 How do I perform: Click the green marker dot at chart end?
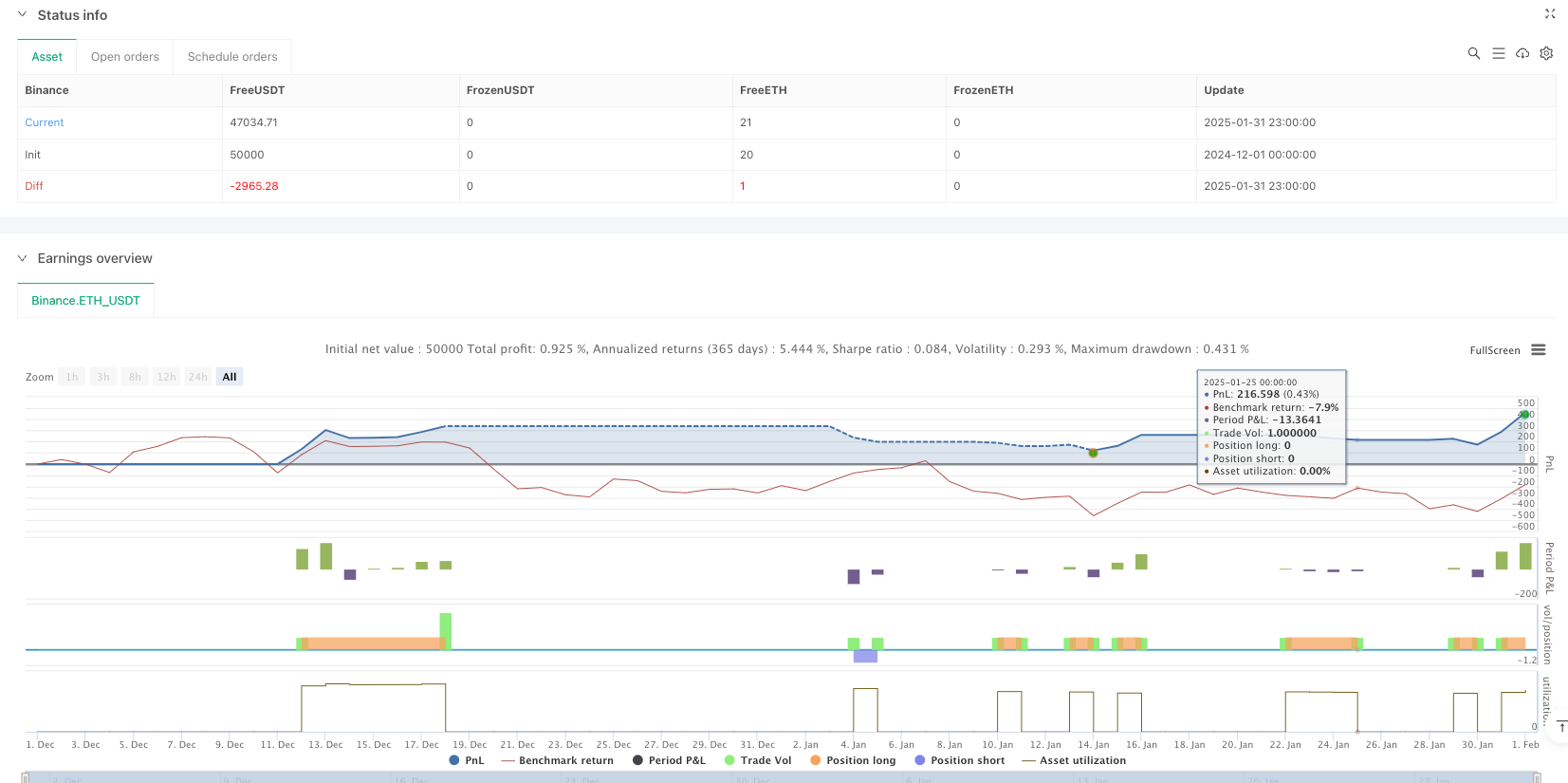pyautogui.click(x=1524, y=415)
